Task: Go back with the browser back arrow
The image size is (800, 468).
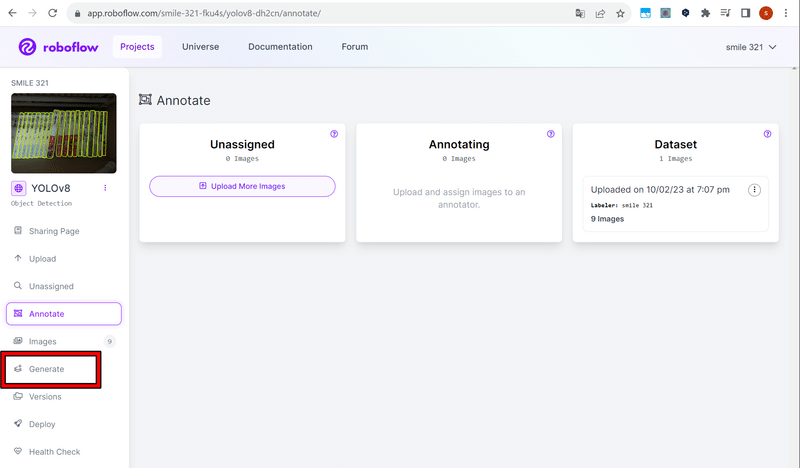Action: (12, 13)
